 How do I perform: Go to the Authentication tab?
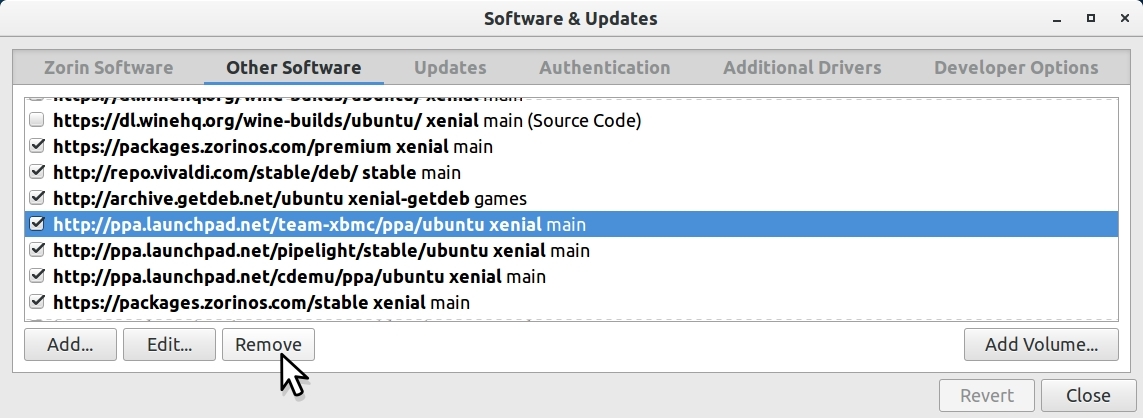(604, 68)
